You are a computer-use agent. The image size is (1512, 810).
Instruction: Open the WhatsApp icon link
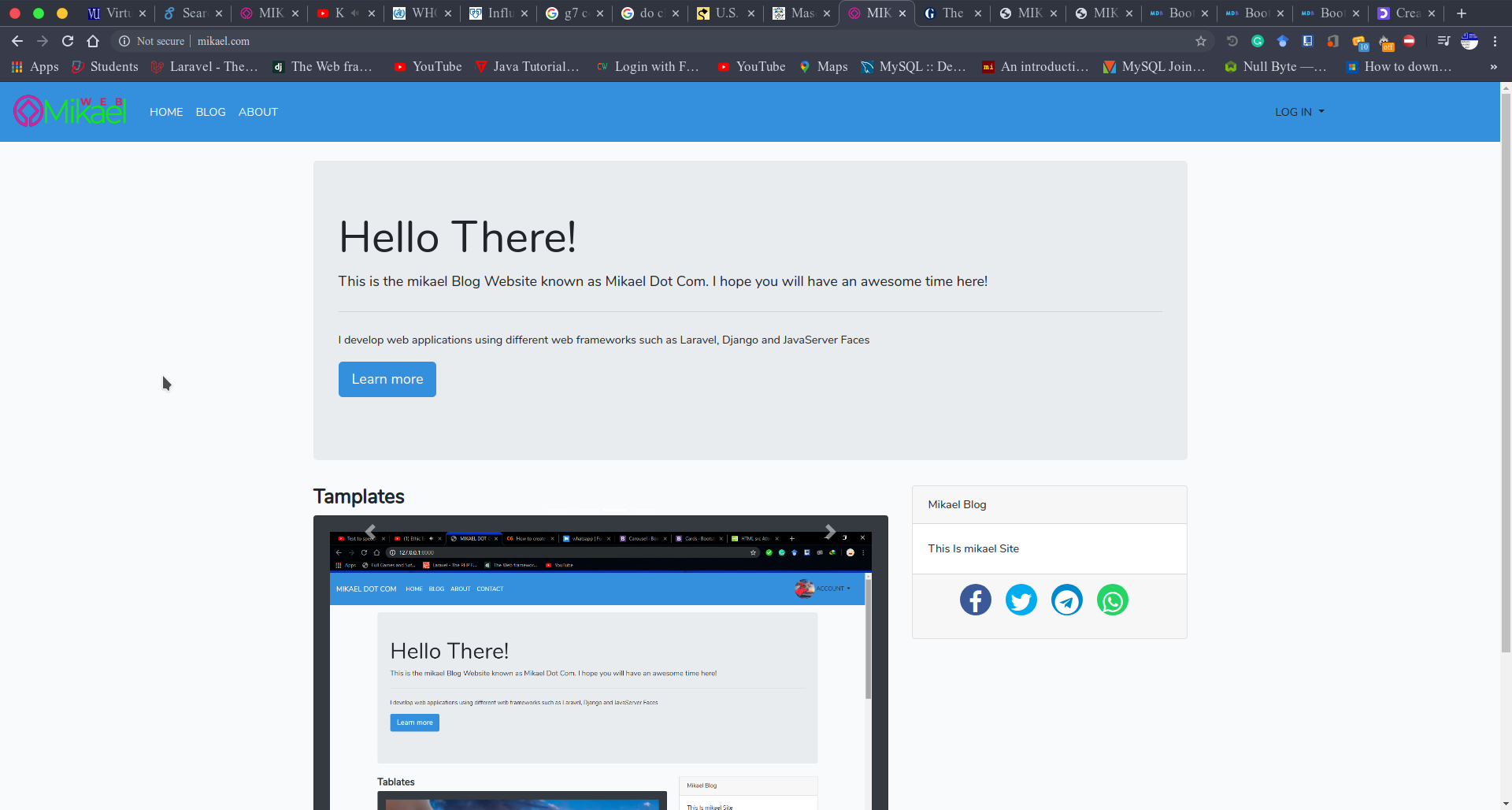1112,600
